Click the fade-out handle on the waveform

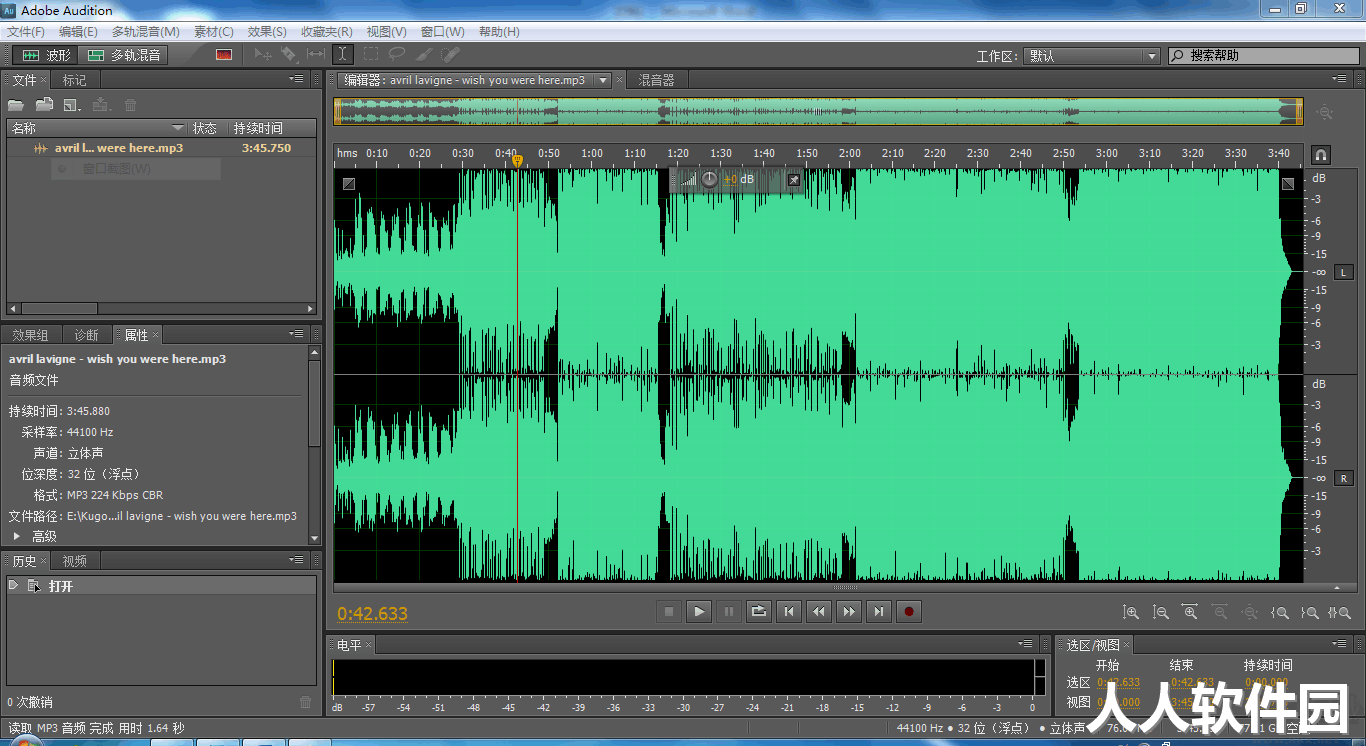coord(1288,183)
